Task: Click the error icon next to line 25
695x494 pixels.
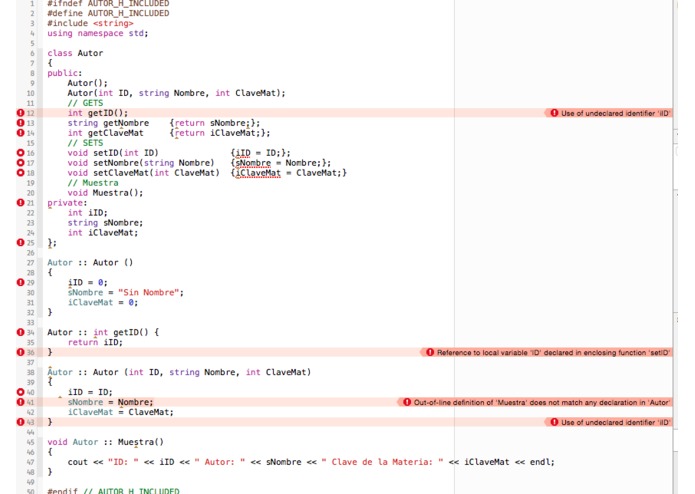Action: click(x=20, y=242)
